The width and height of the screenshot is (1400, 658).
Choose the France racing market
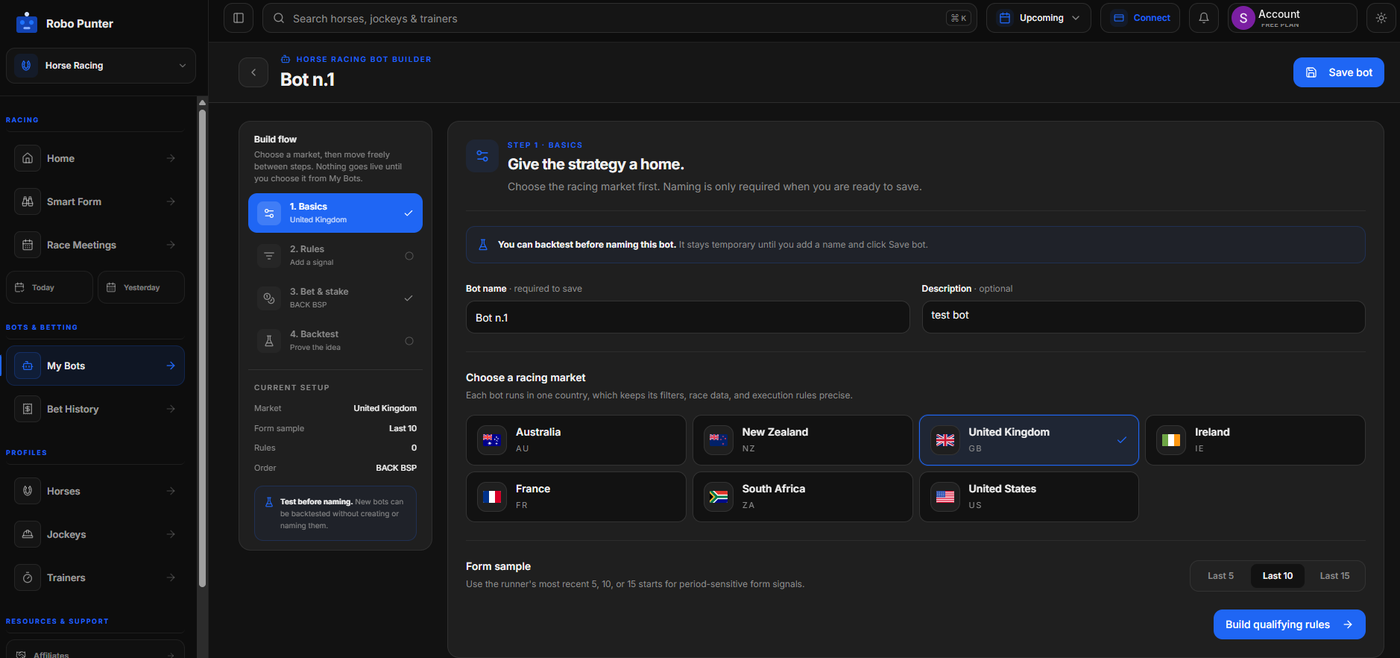576,497
